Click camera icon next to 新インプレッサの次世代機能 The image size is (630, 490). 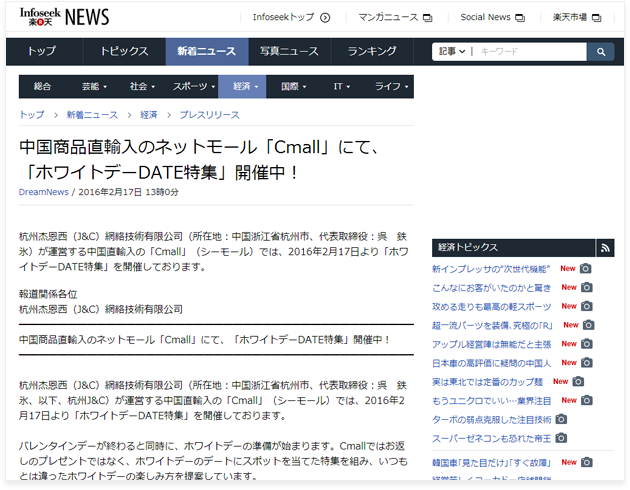(x=586, y=268)
